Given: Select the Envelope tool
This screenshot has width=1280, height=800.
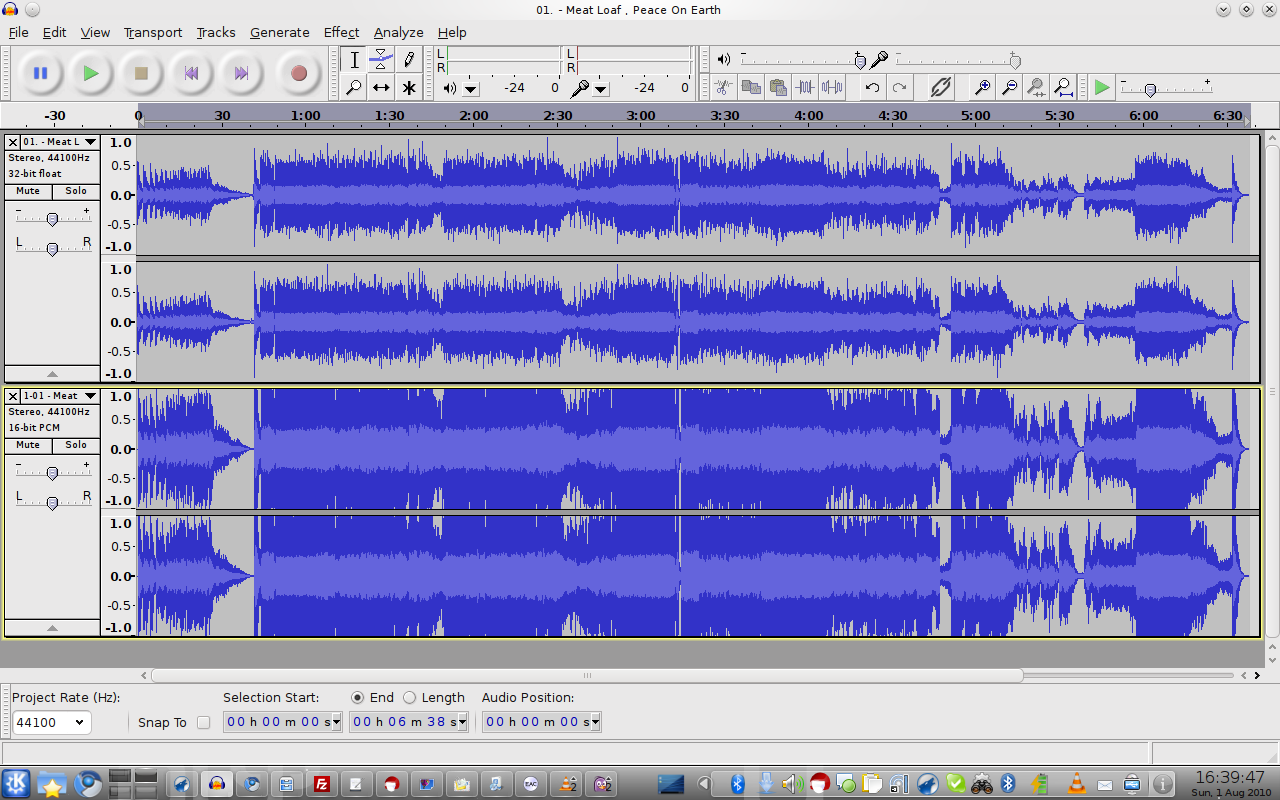Looking at the screenshot, I should click(381, 60).
